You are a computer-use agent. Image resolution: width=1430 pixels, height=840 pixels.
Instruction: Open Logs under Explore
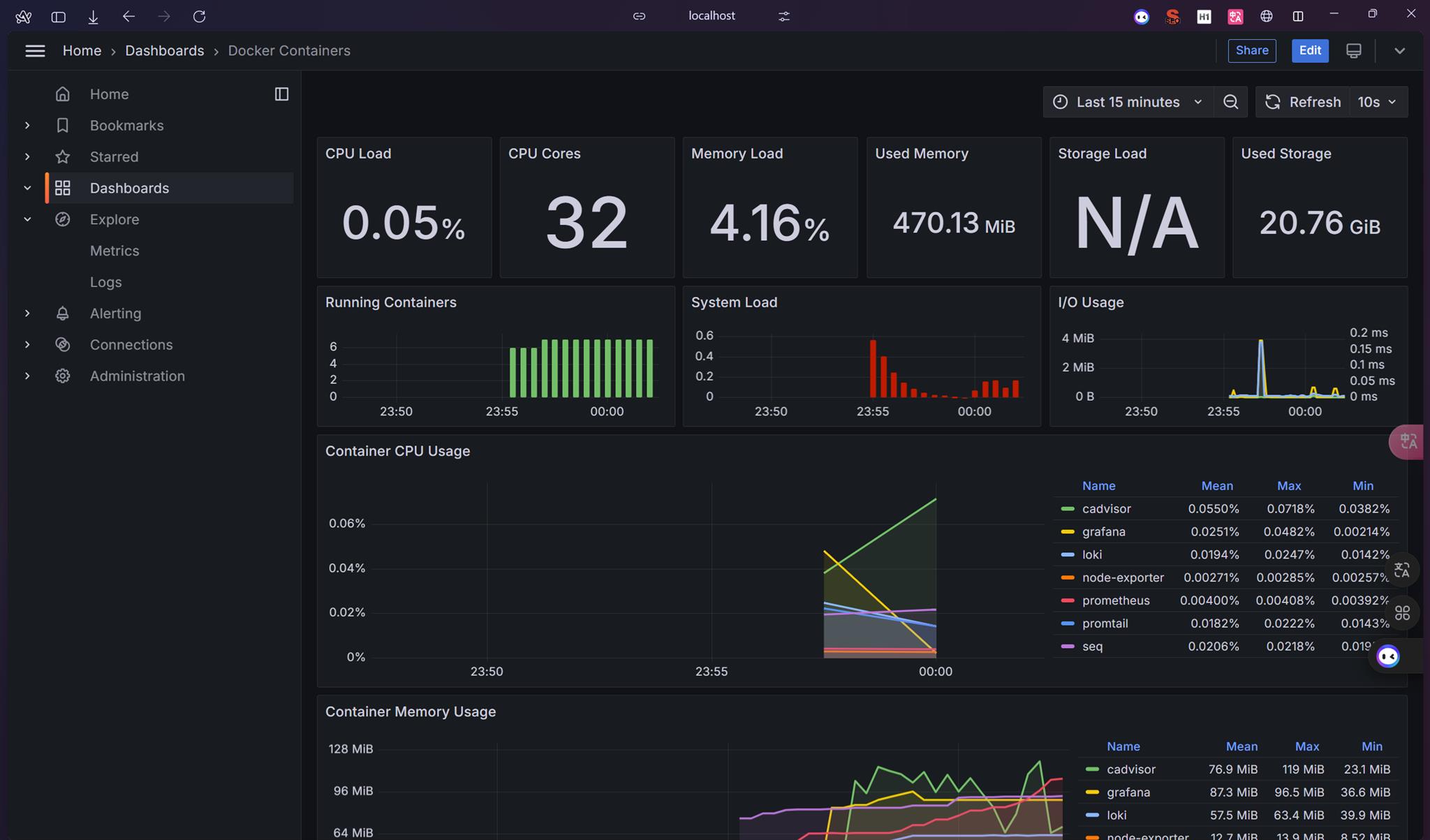coord(105,282)
